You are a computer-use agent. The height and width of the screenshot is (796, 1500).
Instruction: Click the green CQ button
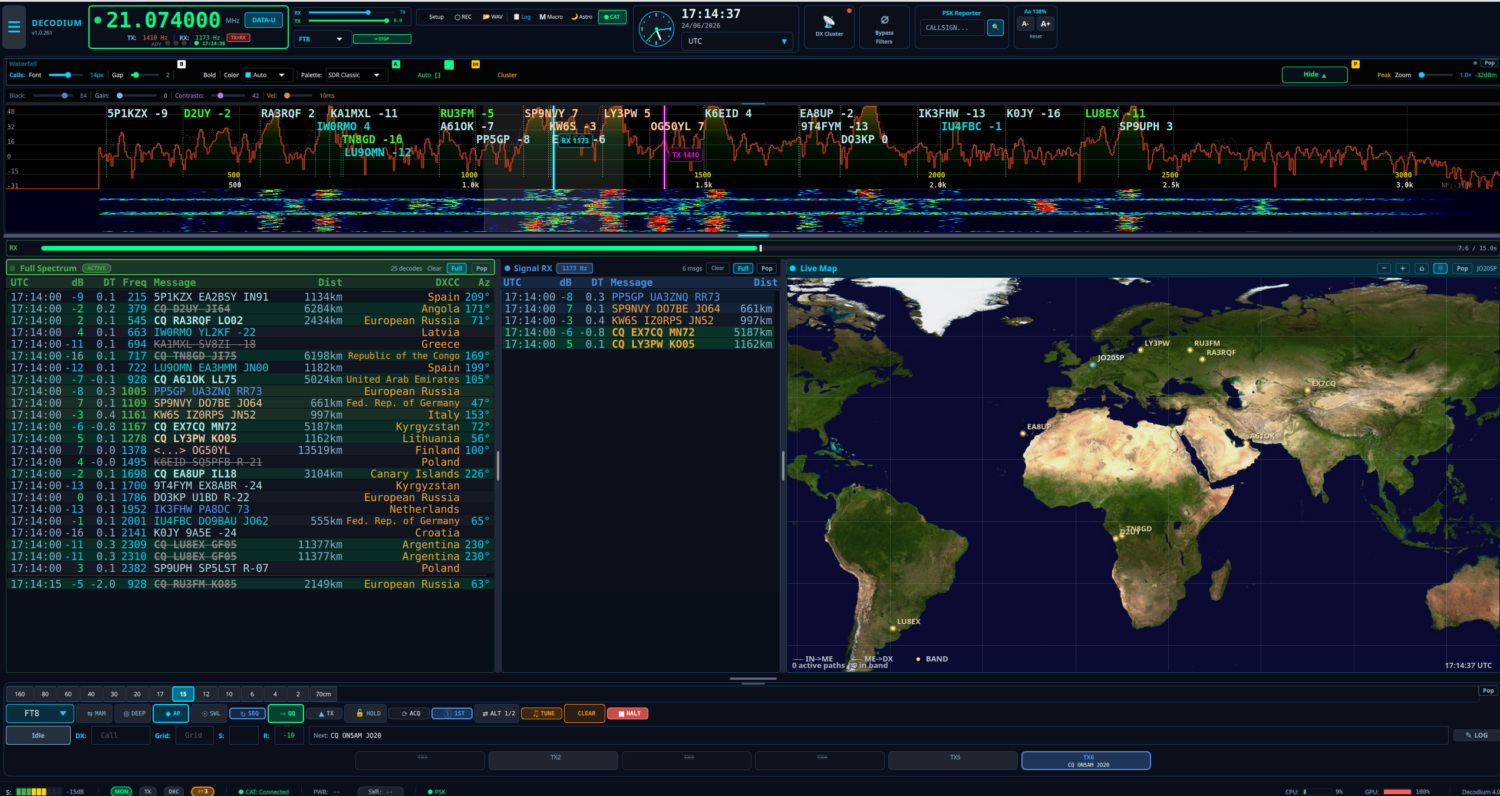click(x=286, y=713)
